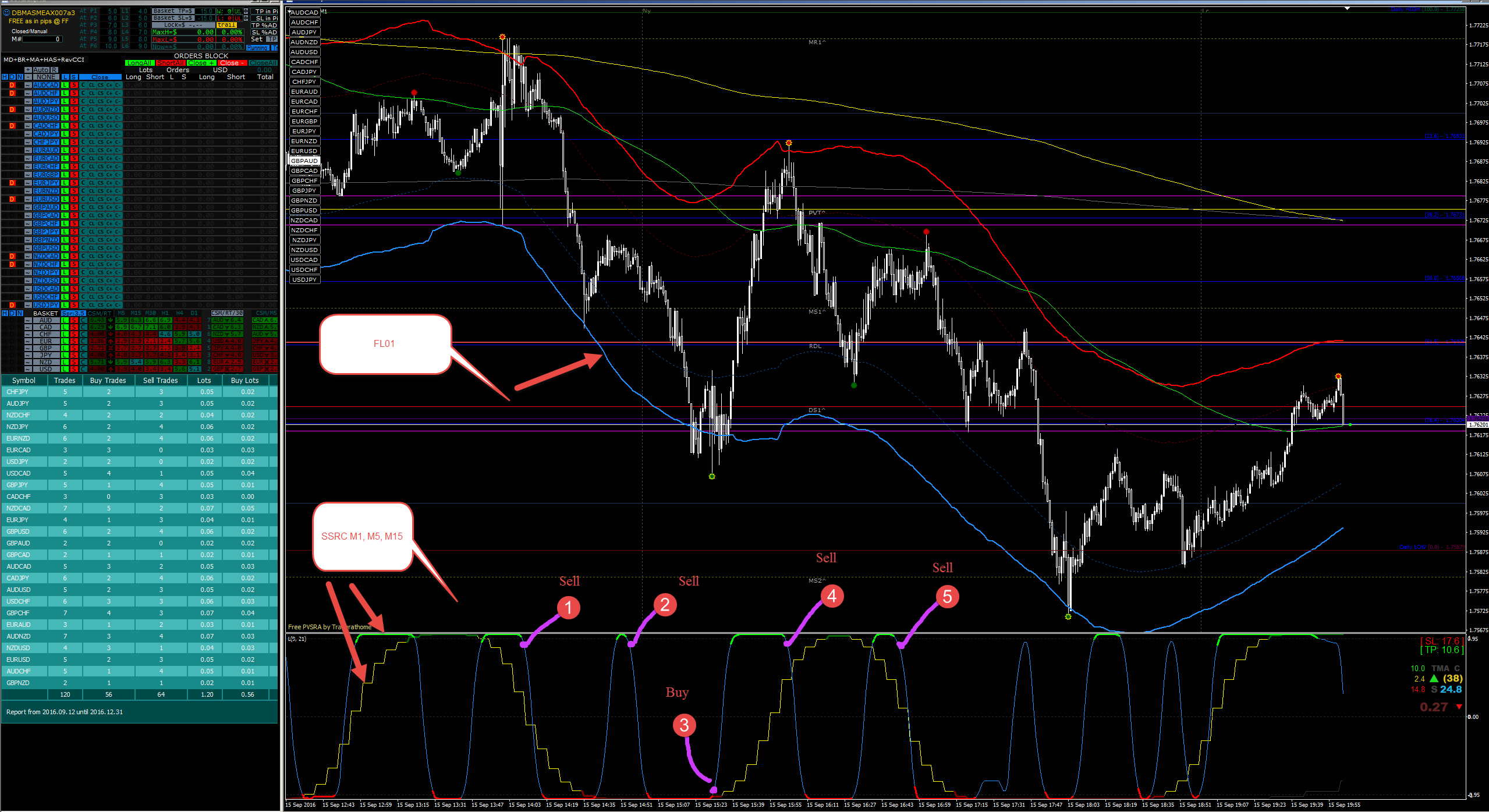1489x812 pixels.
Task: Click the Basket SL stepper arrows
Action: point(246,18)
